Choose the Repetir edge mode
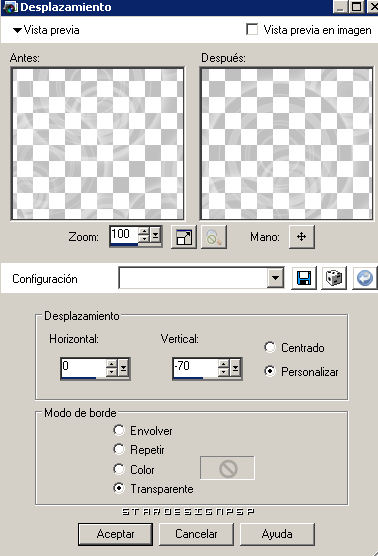Screen dimensions: 378x556 click(x=119, y=449)
